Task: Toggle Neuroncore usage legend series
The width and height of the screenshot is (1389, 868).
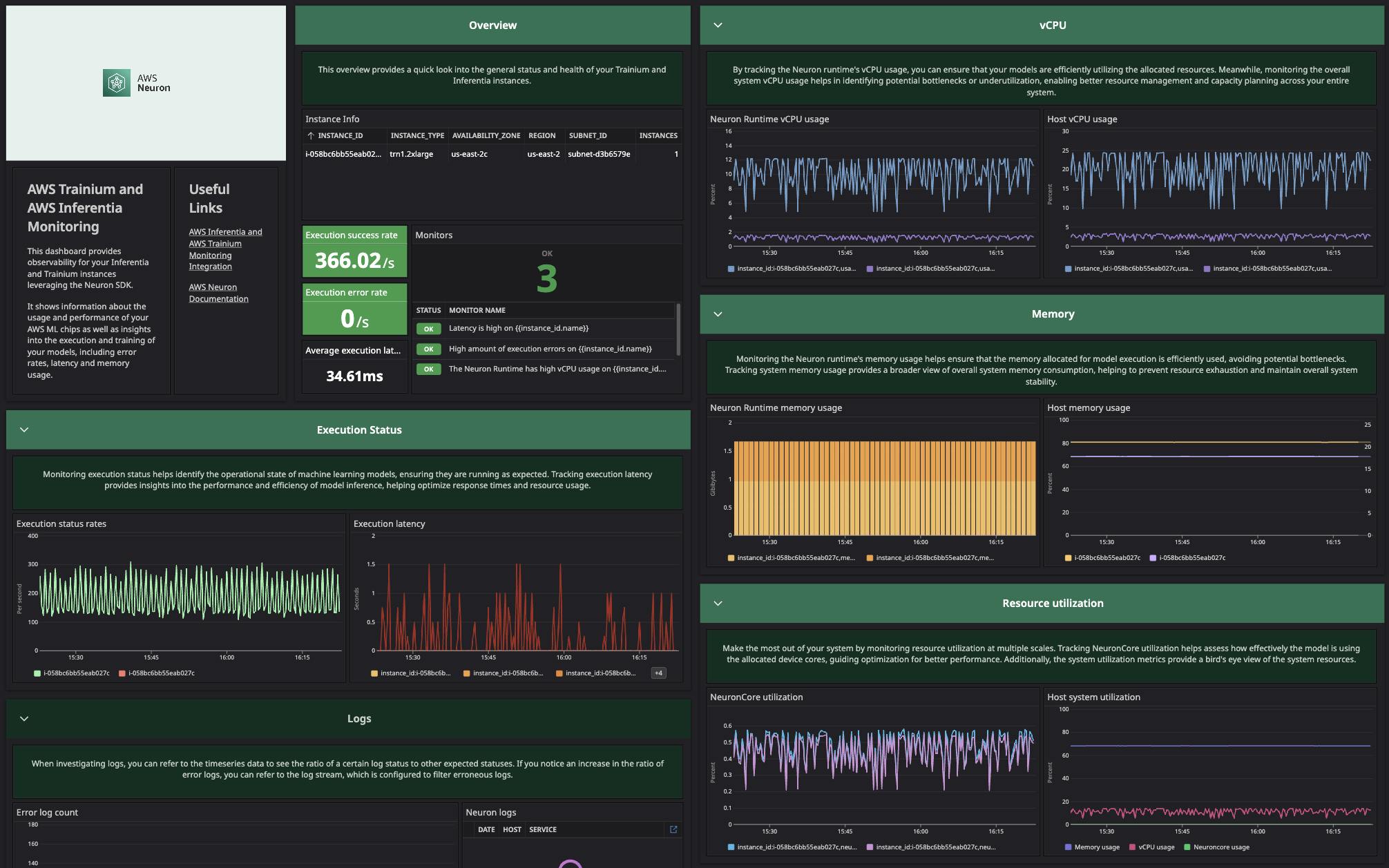Action: (x=1220, y=847)
